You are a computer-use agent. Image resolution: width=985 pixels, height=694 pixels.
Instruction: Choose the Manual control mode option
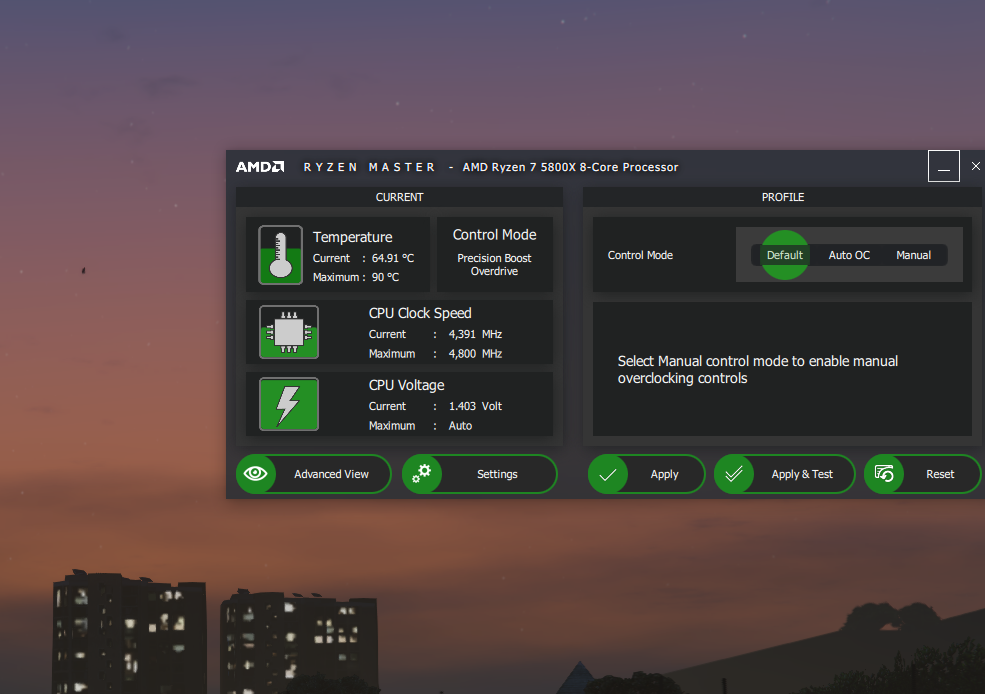coord(913,255)
